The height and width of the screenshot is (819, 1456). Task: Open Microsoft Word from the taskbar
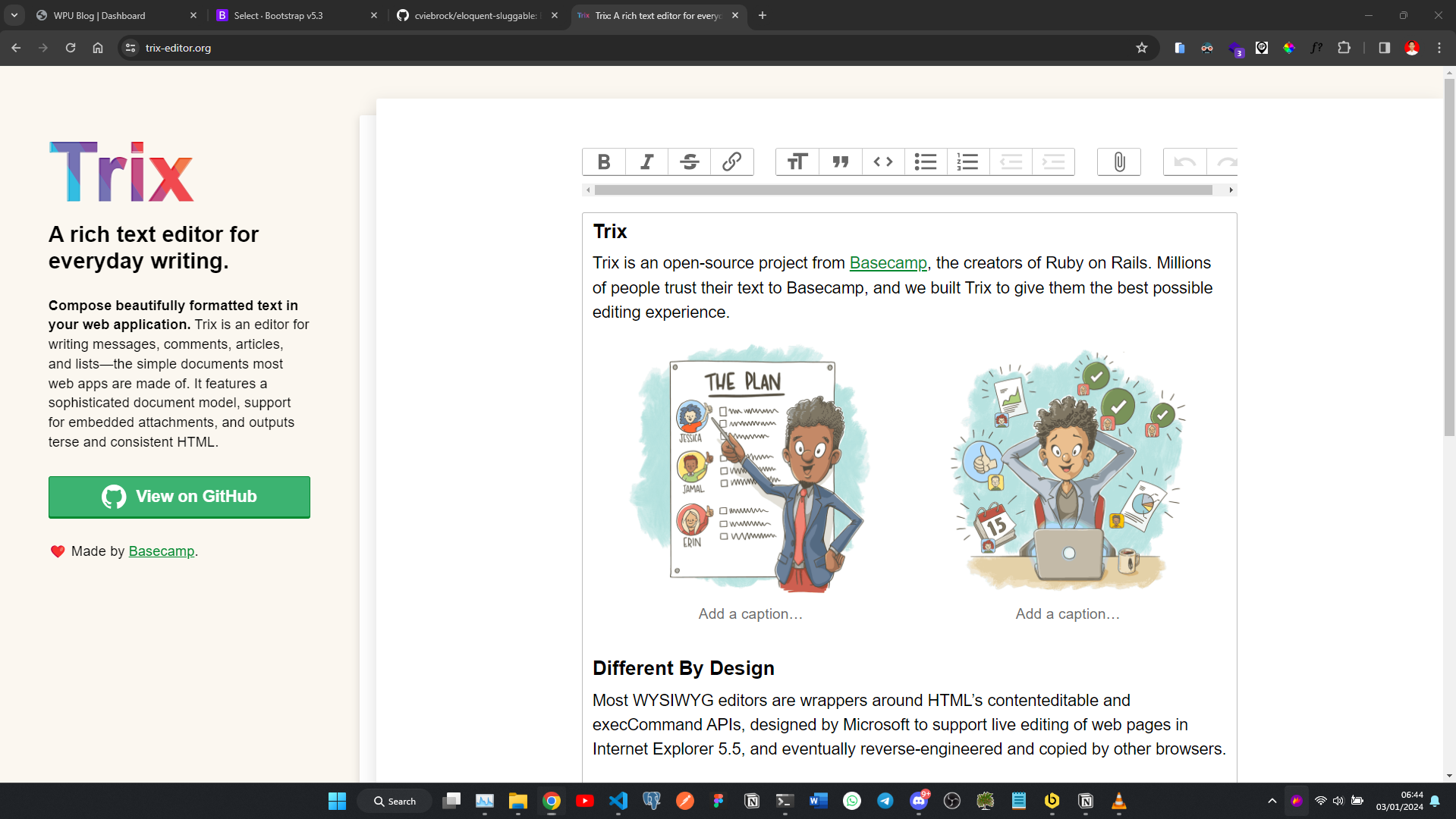[819, 801]
